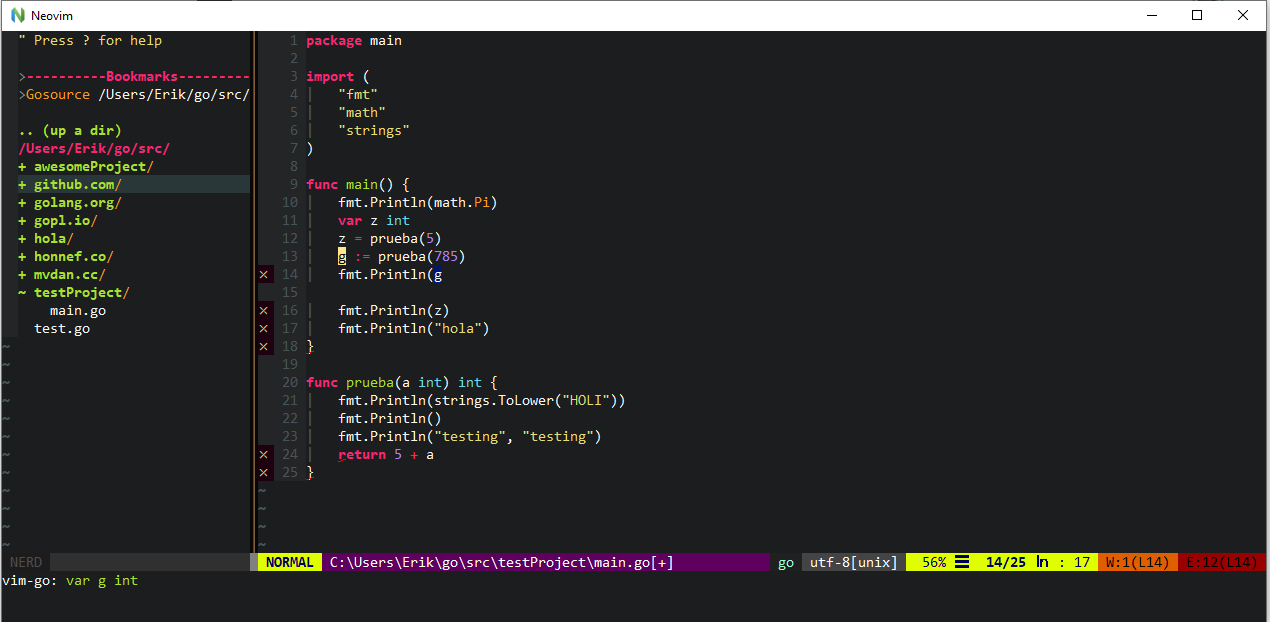This screenshot has width=1270, height=622.
Task: Click the W:1(L14) warning indicator
Action: [1137, 561]
